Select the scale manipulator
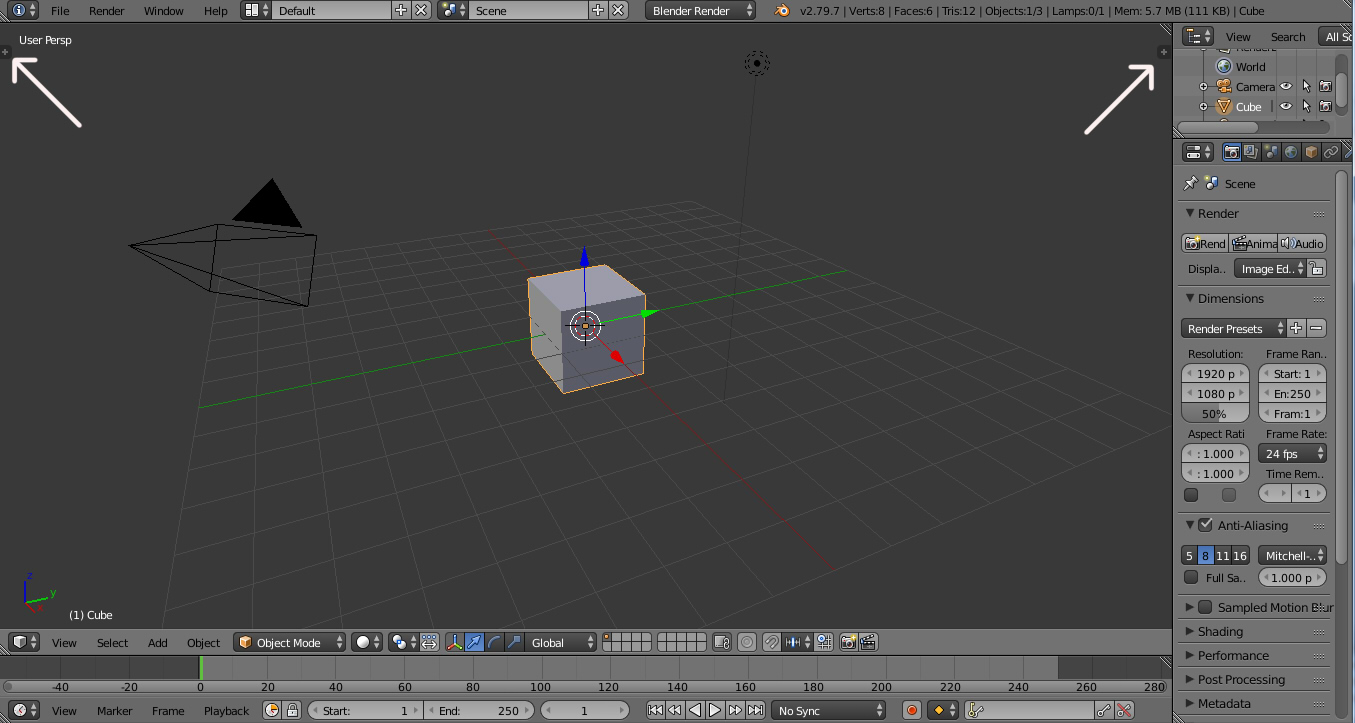This screenshot has width=1355, height=723. 514,642
